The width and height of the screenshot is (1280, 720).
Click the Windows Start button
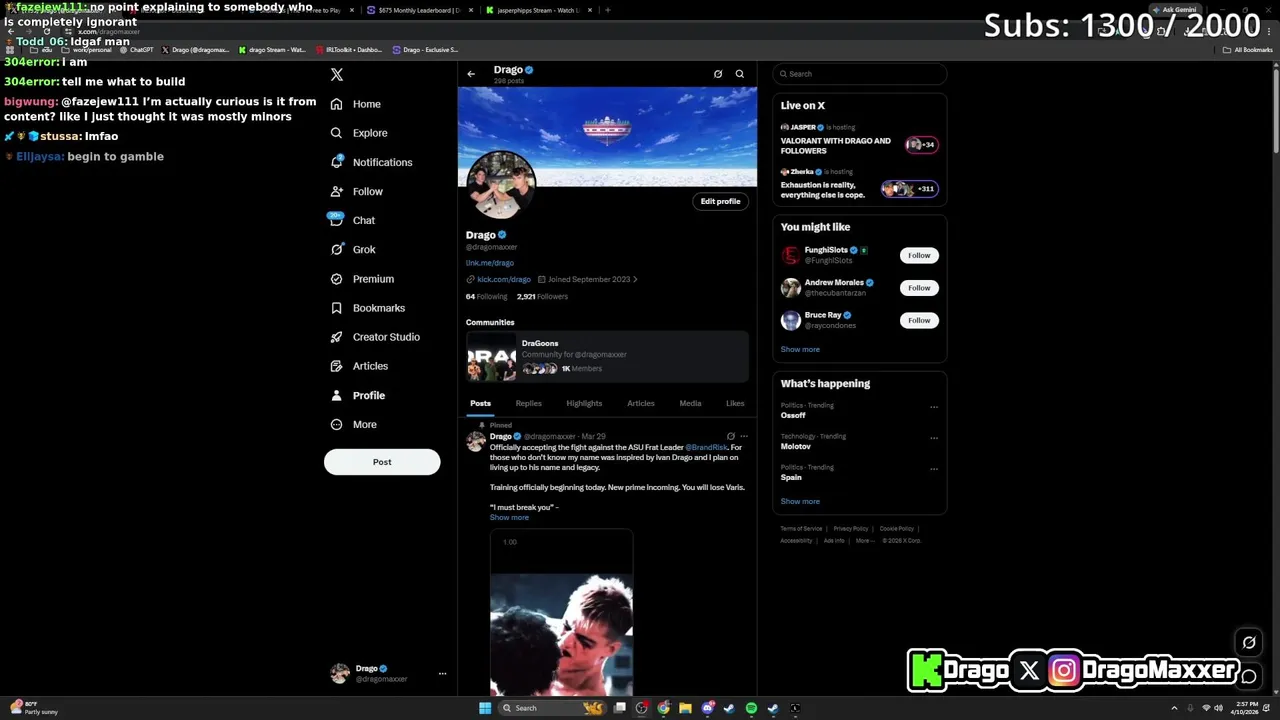[x=485, y=708]
